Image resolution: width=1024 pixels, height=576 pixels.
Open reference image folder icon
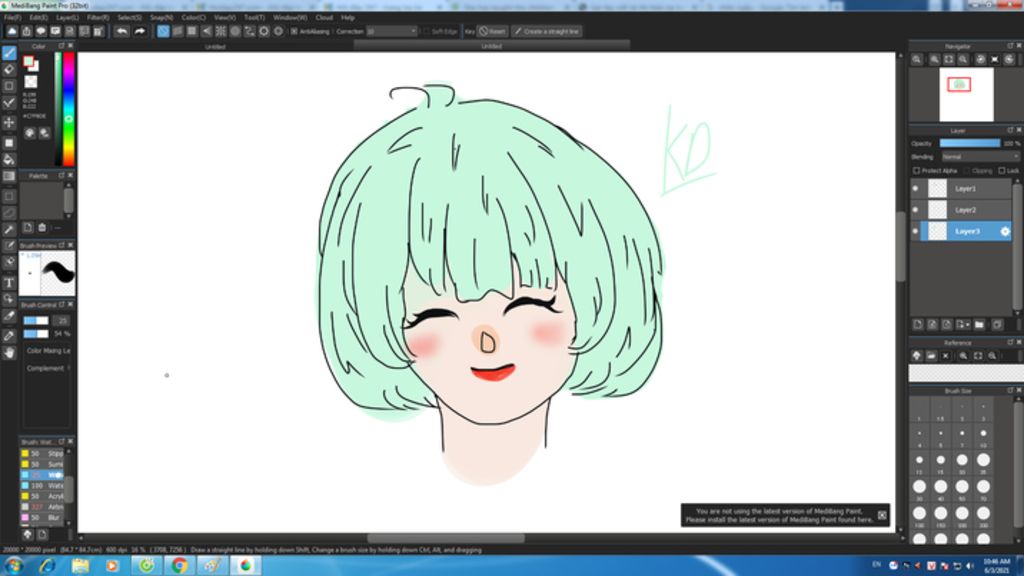pos(931,356)
